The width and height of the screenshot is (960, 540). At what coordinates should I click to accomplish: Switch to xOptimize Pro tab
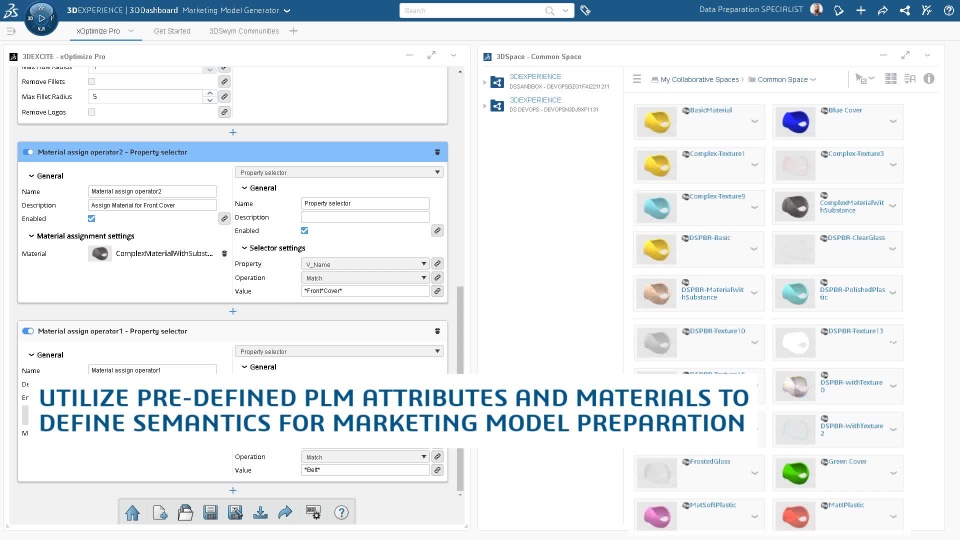point(98,31)
